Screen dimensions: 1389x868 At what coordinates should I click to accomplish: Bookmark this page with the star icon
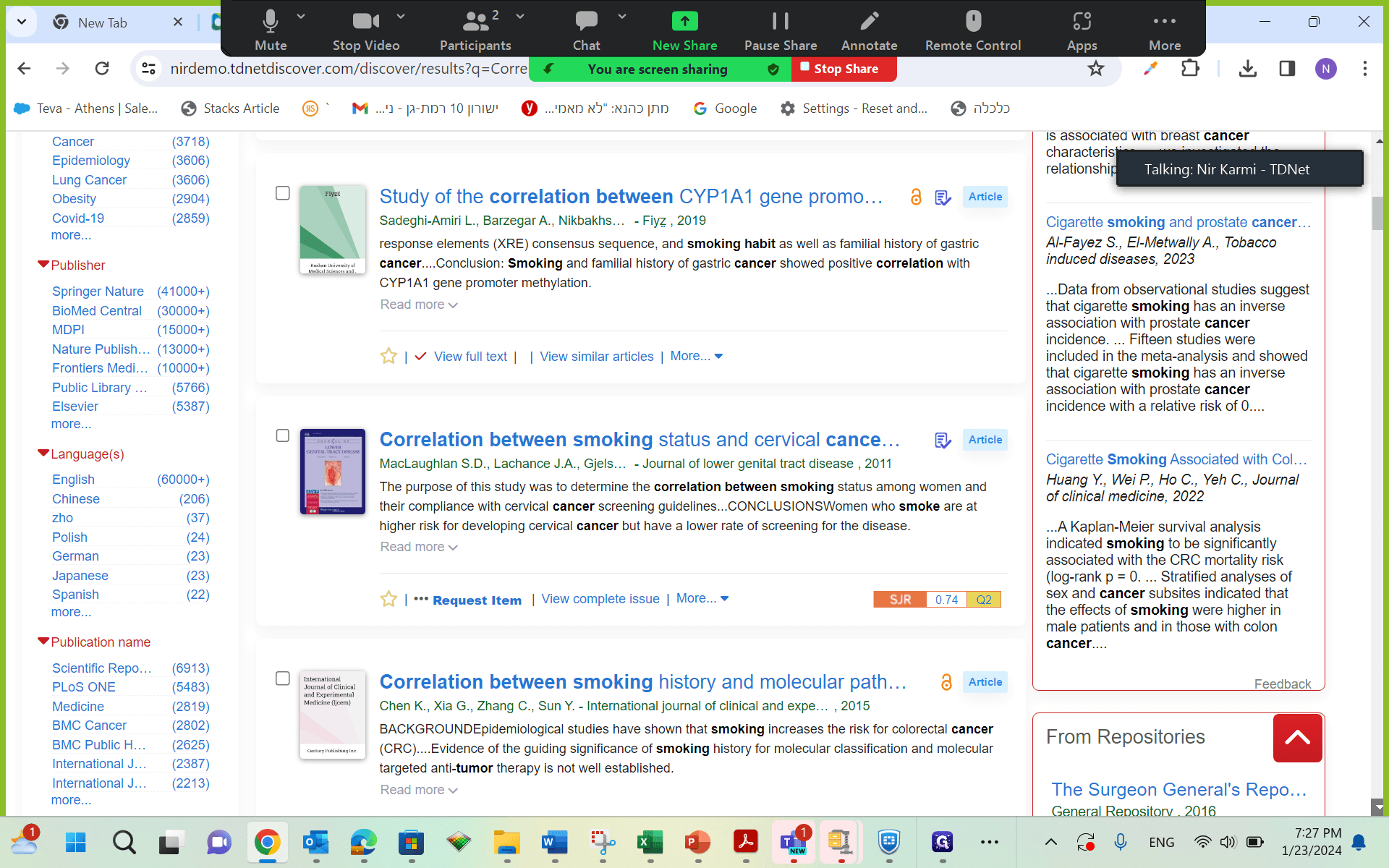(1096, 69)
